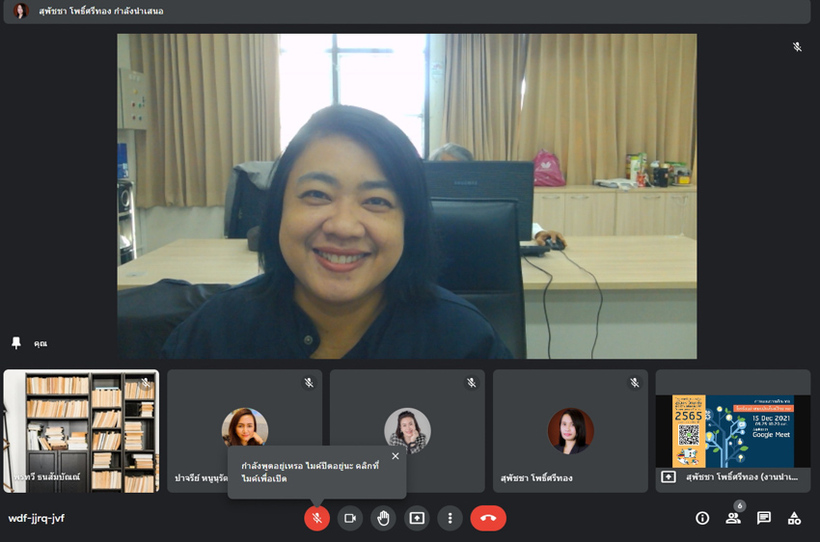The width and height of the screenshot is (820, 542).
Task: Click the pin icon on main video
Action: tap(16, 343)
